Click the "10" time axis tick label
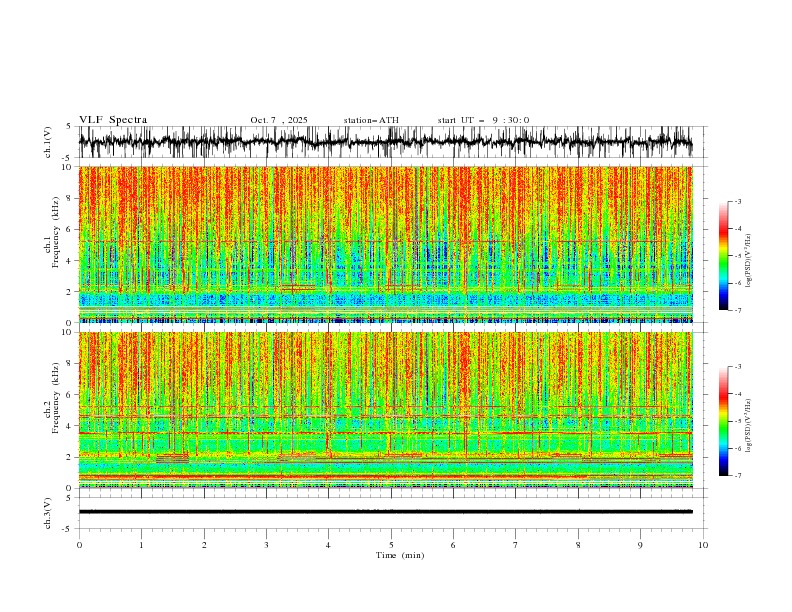This screenshot has width=792, height=612. pyautogui.click(x=703, y=545)
